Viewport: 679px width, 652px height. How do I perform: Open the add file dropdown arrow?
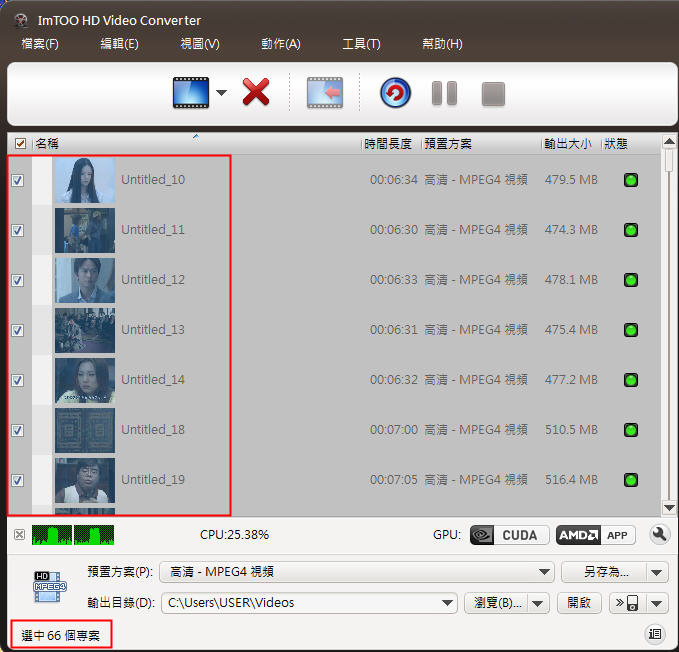221,93
